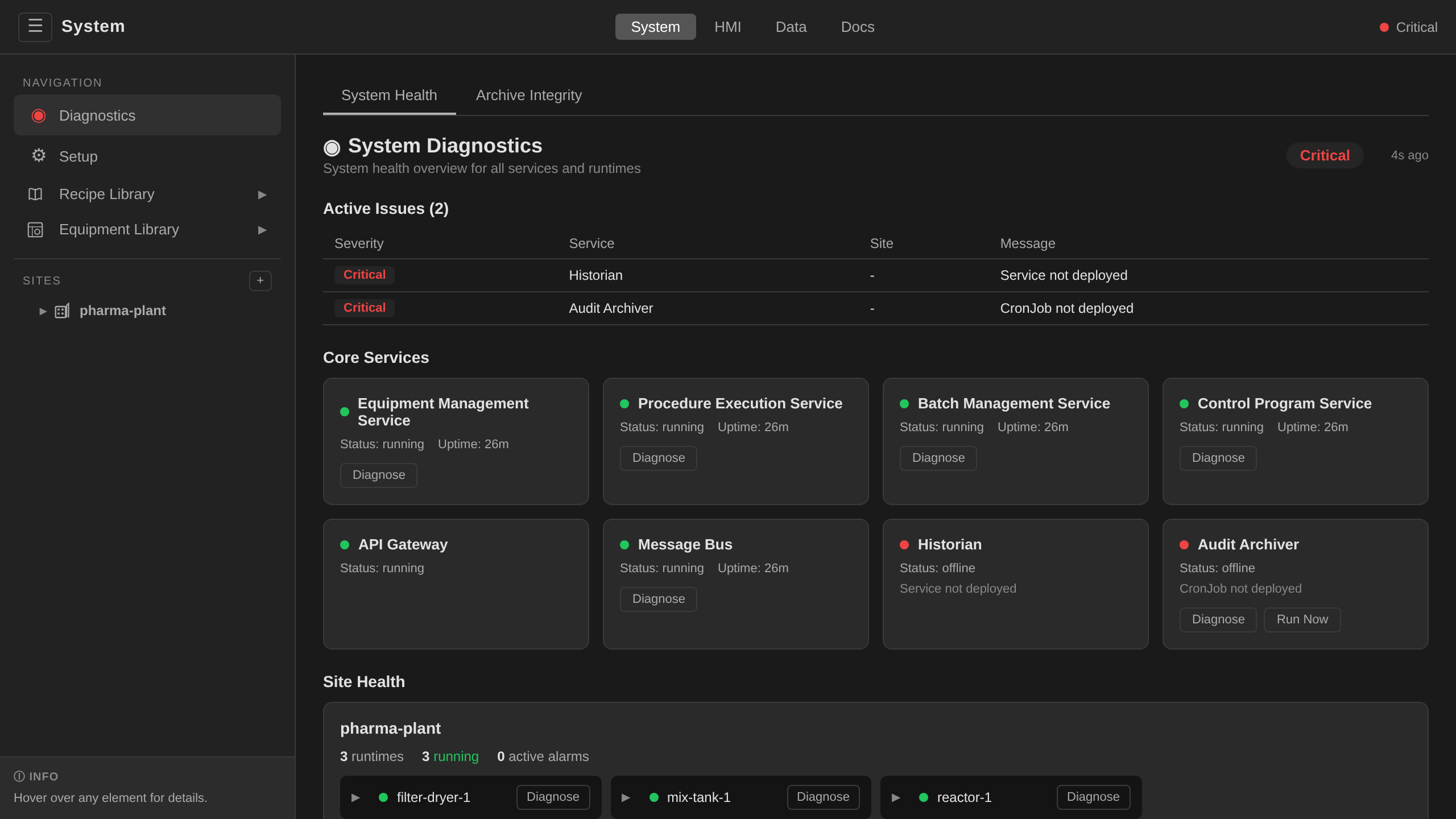Select the Archive Integrity tab

pyautogui.click(x=529, y=95)
